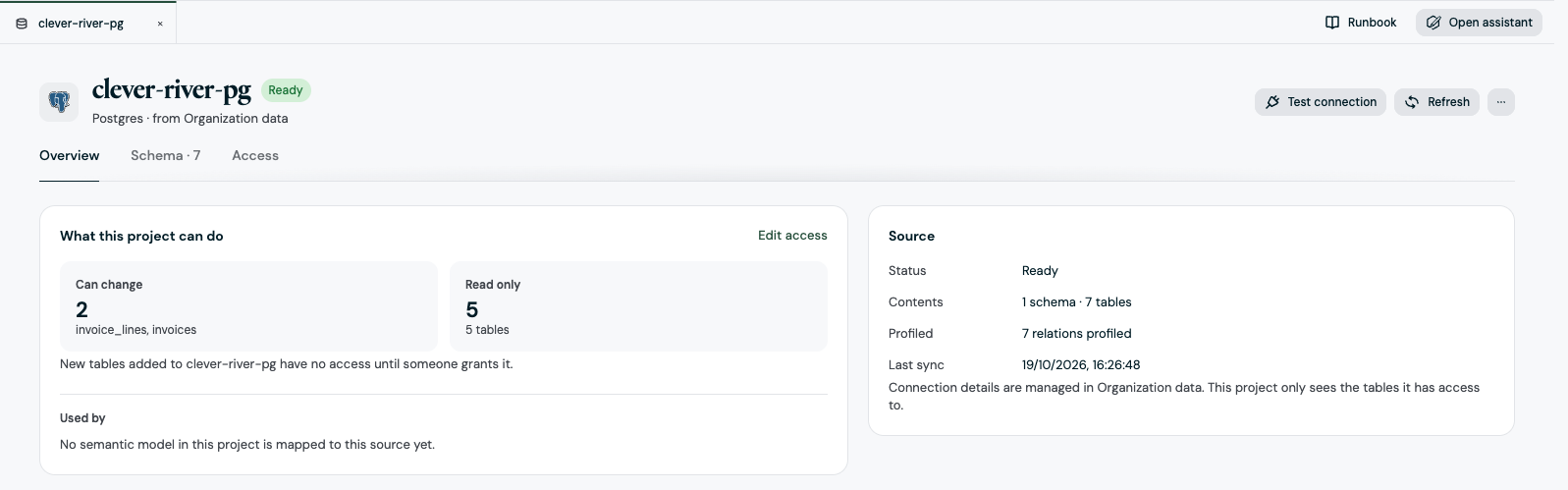Open the assistant panel
Viewport: 1568px width, 490px height.
[x=1479, y=23]
